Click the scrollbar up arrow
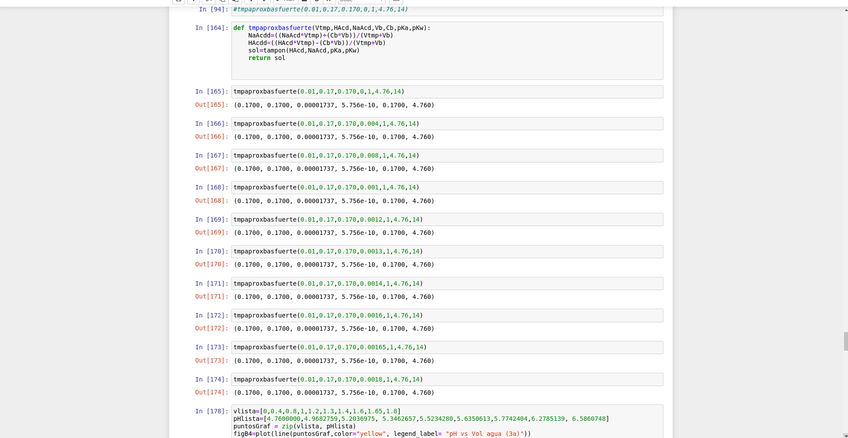Viewport: 848px width, 438px height. click(x=845, y=3)
